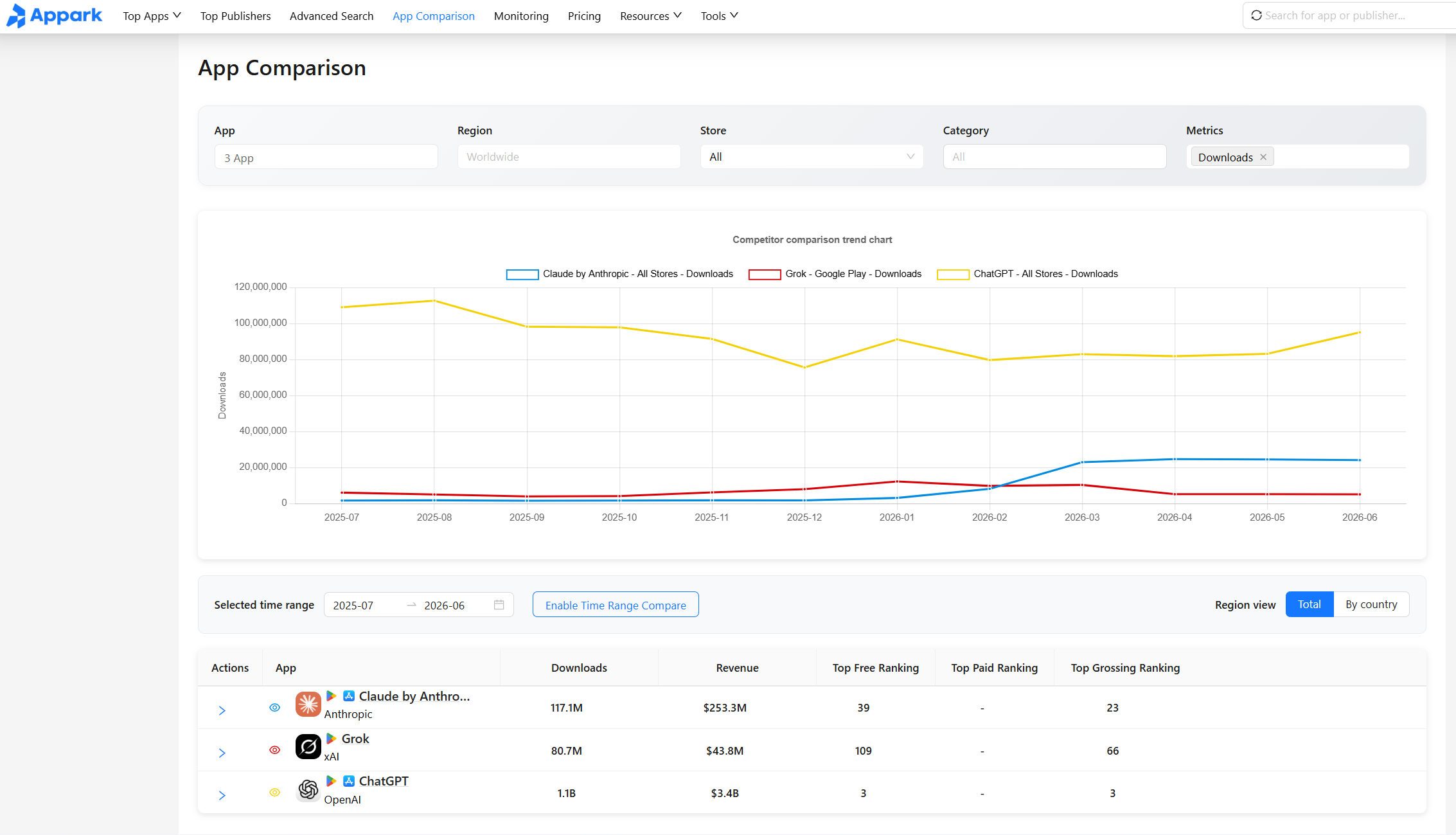This screenshot has height=835, width=1456.
Task: Expand the ChatGPT row details
Action: click(222, 795)
